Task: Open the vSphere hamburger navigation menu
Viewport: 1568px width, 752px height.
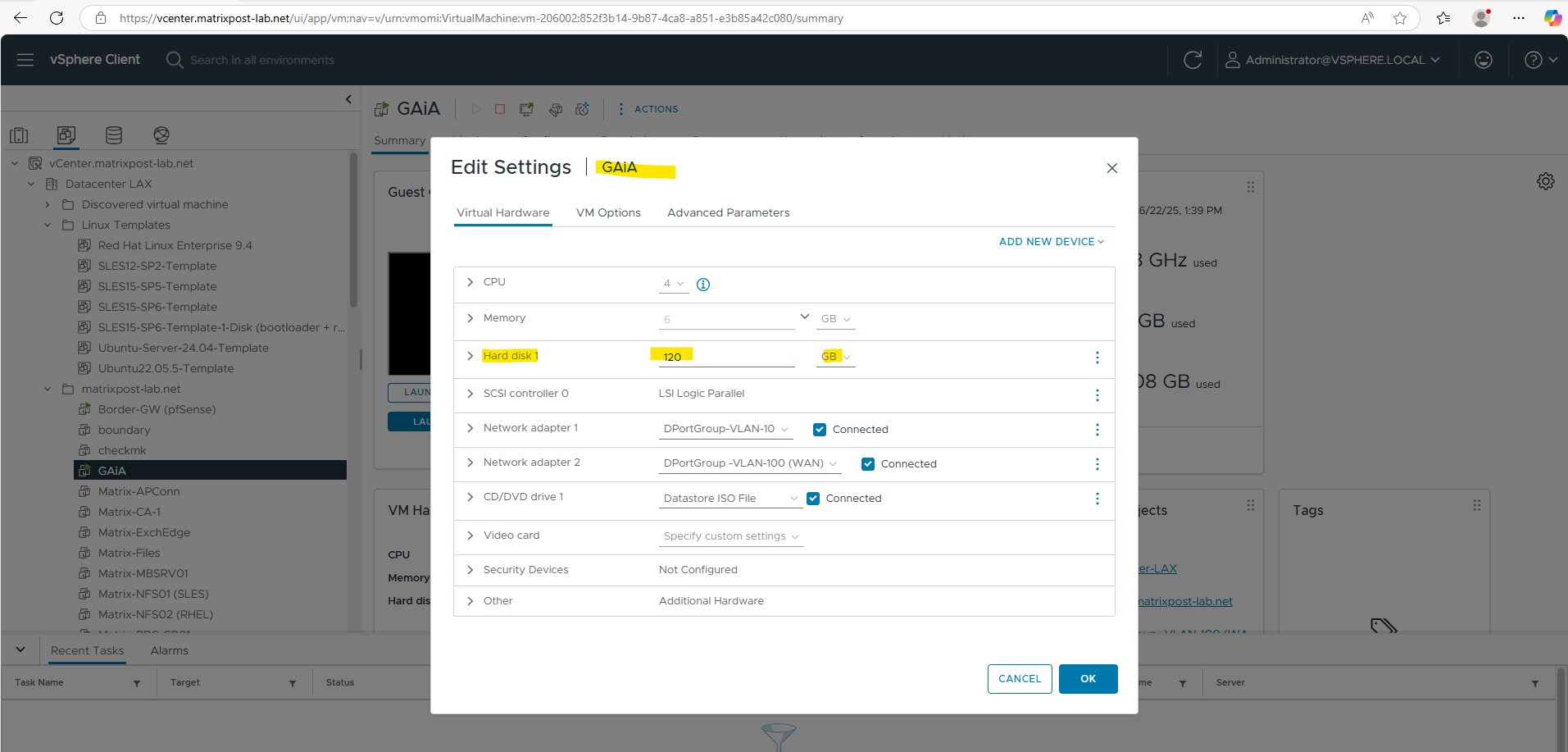Action: coord(25,60)
